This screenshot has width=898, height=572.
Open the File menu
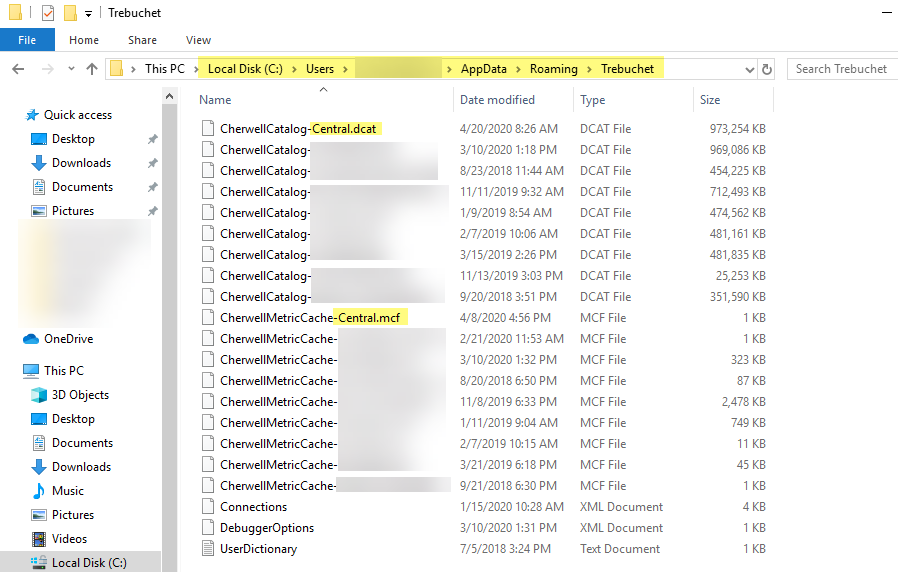pyautogui.click(x=27, y=40)
